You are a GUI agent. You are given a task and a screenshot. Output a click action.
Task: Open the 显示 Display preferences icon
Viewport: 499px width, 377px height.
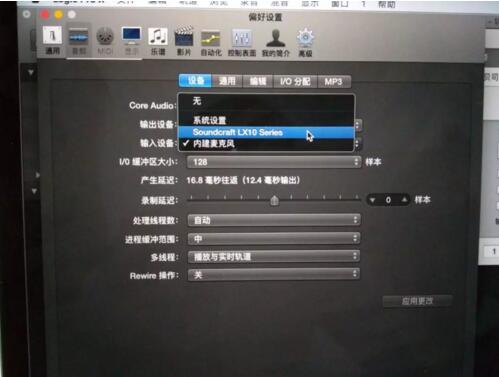(131, 40)
